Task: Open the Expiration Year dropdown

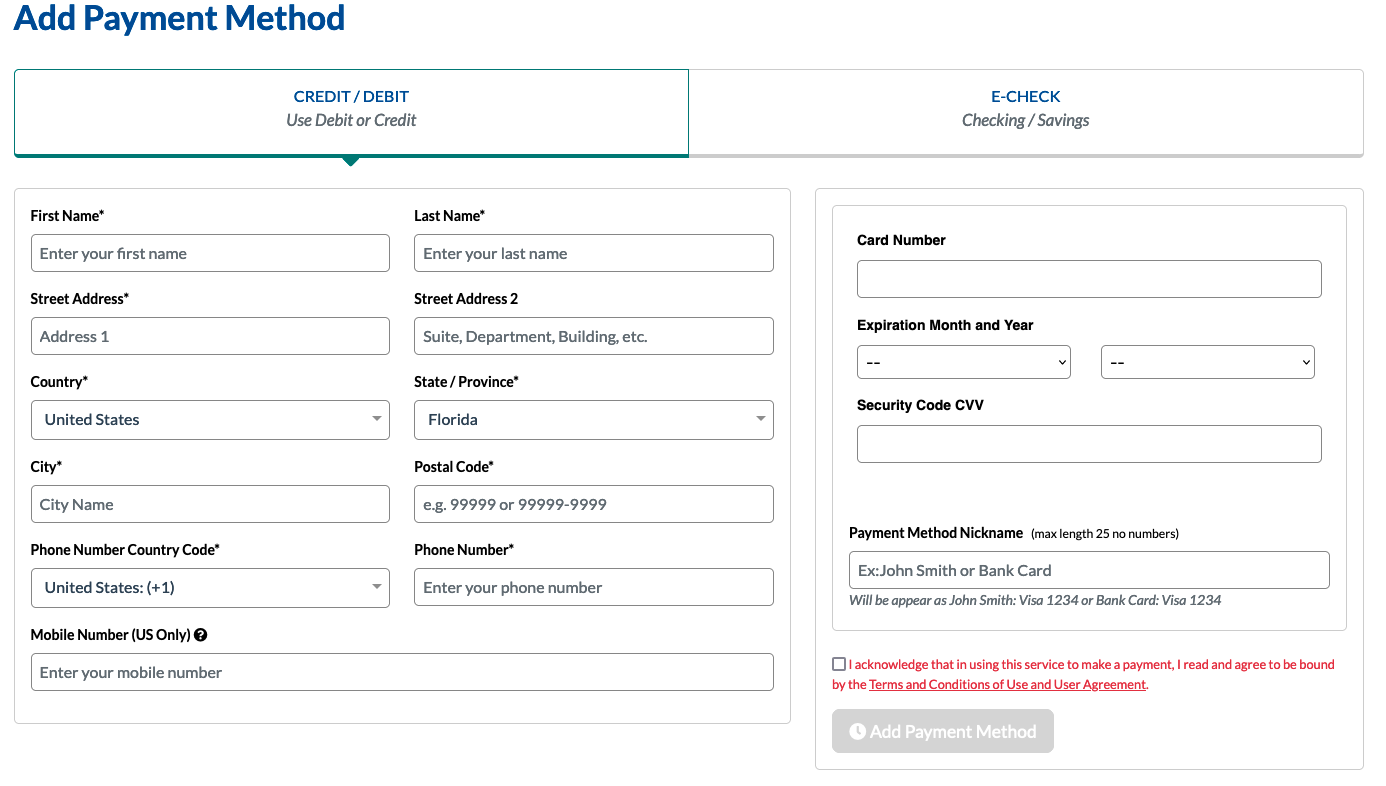Action: [x=1207, y=361]
